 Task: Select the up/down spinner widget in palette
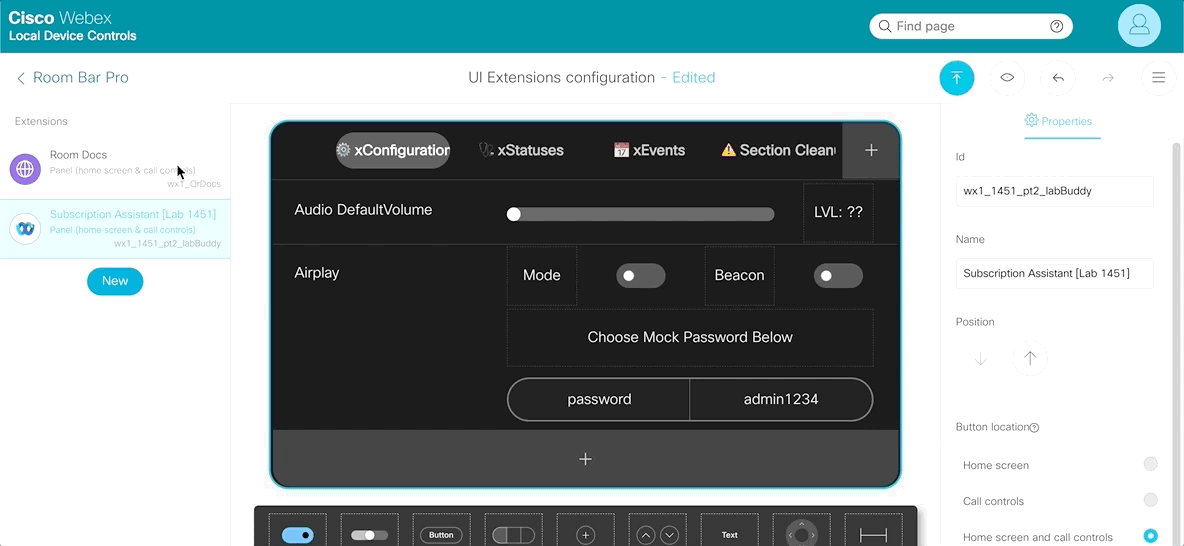(657, 535)
